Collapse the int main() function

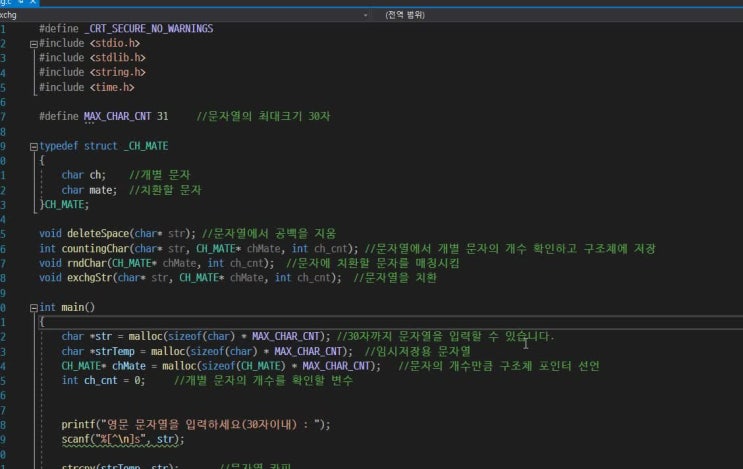tap(34, 308)
